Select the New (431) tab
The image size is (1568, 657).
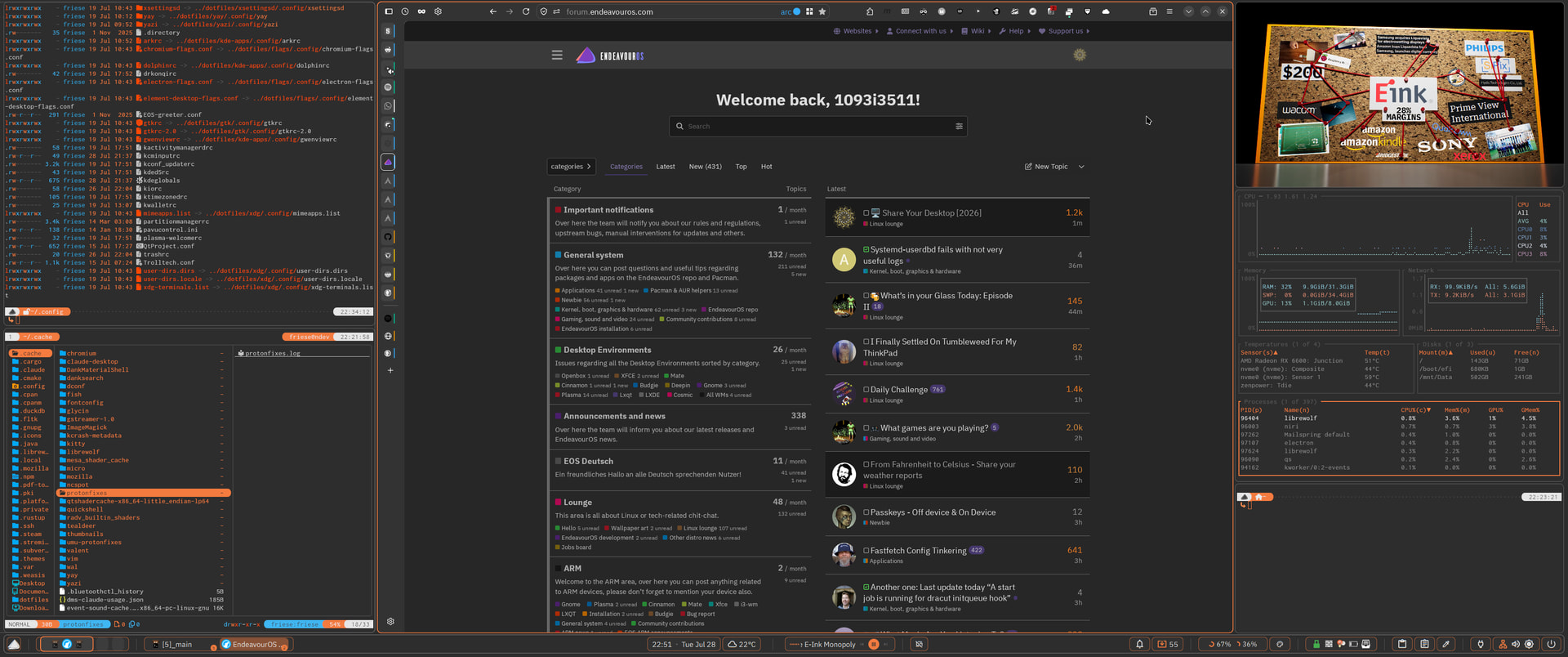click(x=705, y=167)
